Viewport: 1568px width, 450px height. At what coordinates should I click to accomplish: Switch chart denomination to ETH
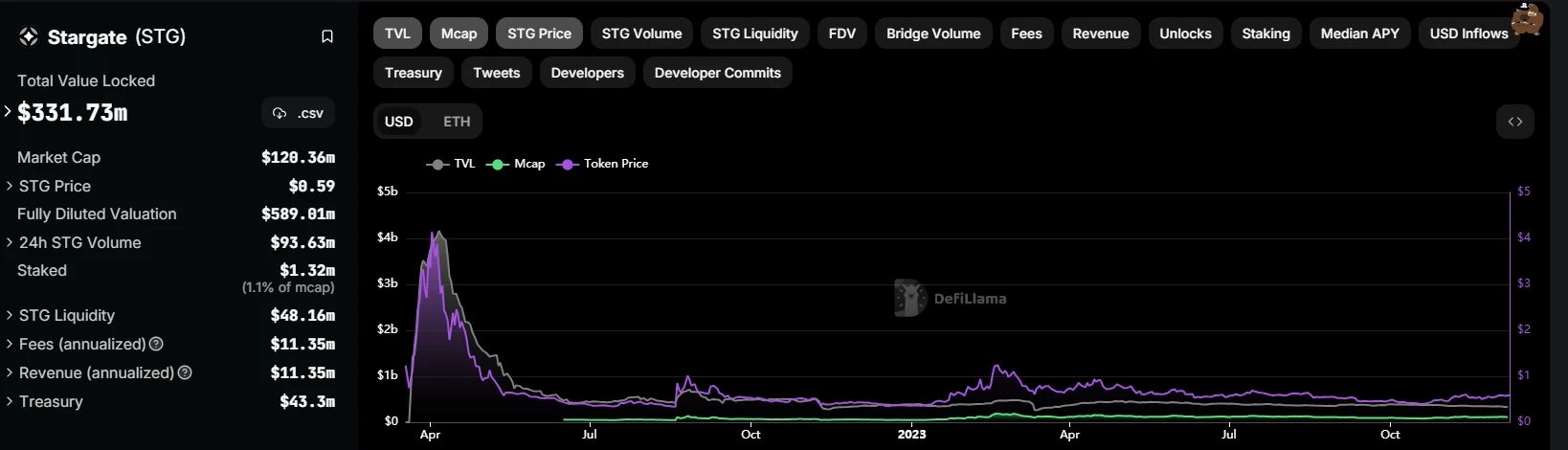pyautogui.click(x=457, y=122)
